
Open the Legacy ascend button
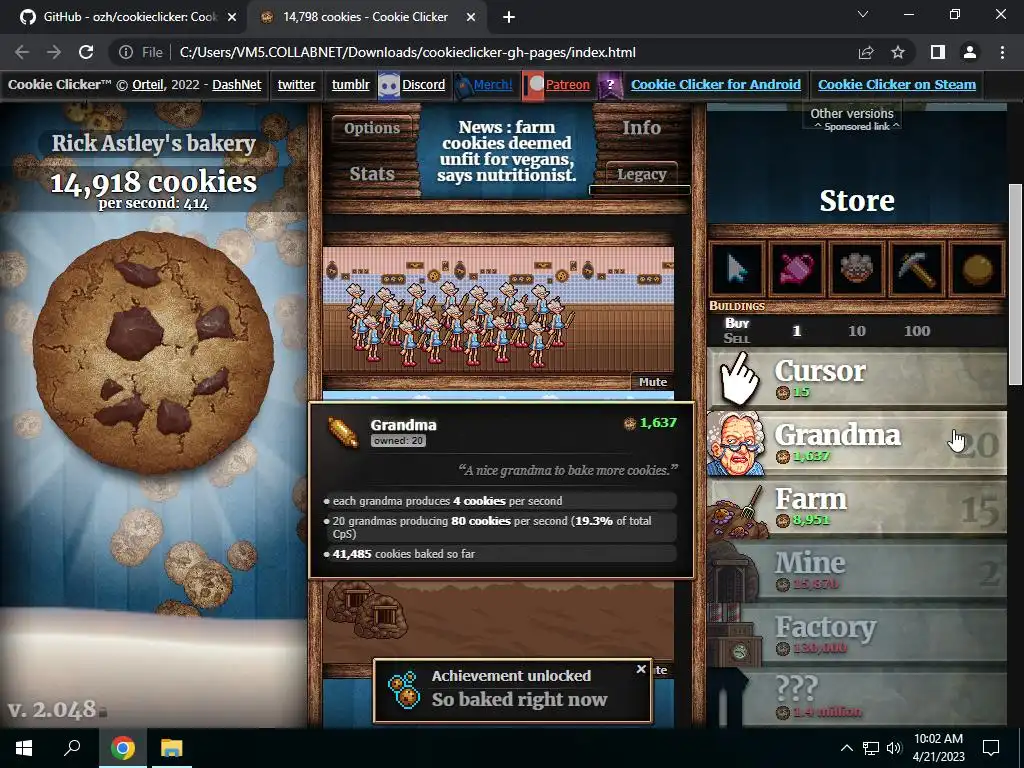pyautogui.click(x=641, y=174)
